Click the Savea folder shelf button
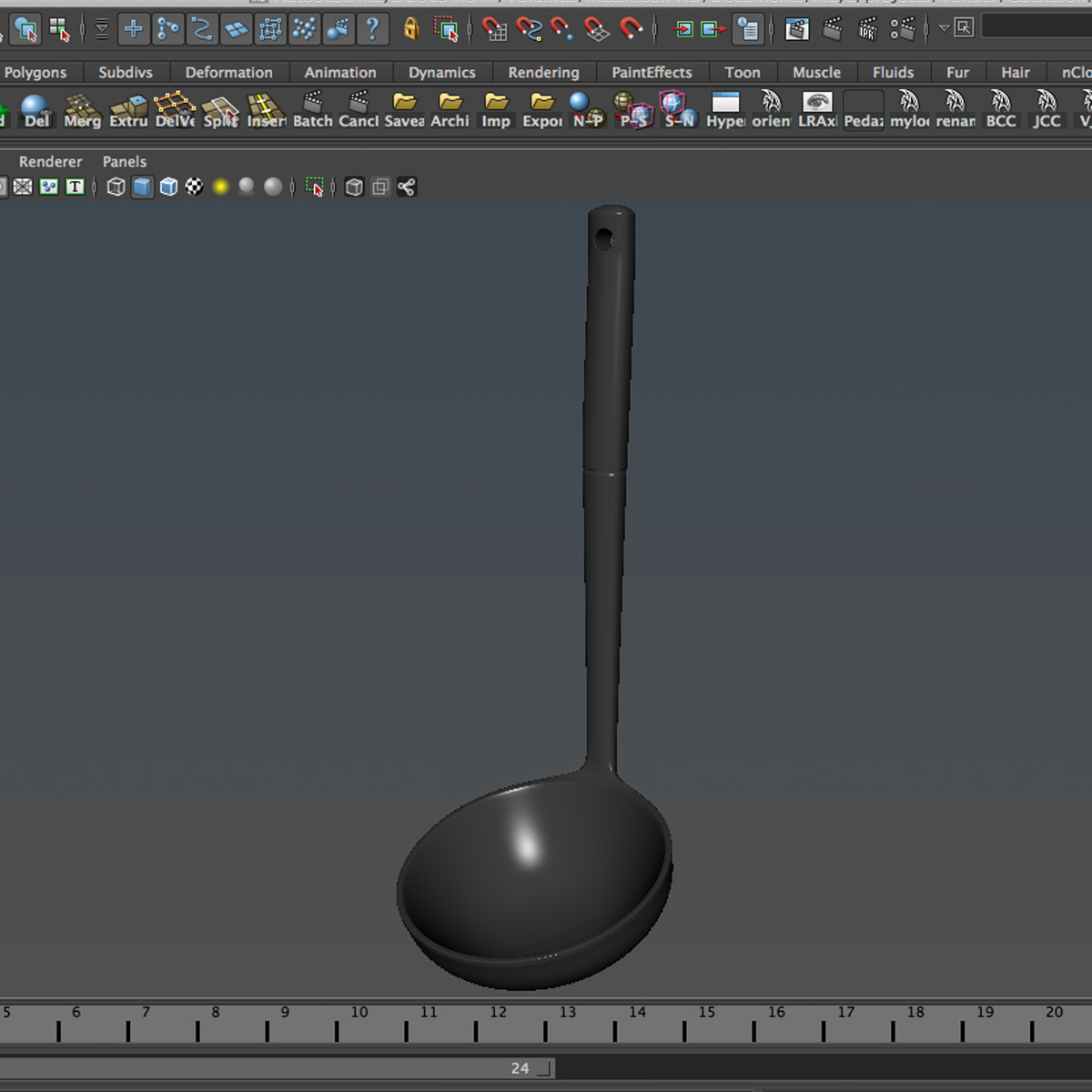The image size is (1092, 1092). pos(404,110)
